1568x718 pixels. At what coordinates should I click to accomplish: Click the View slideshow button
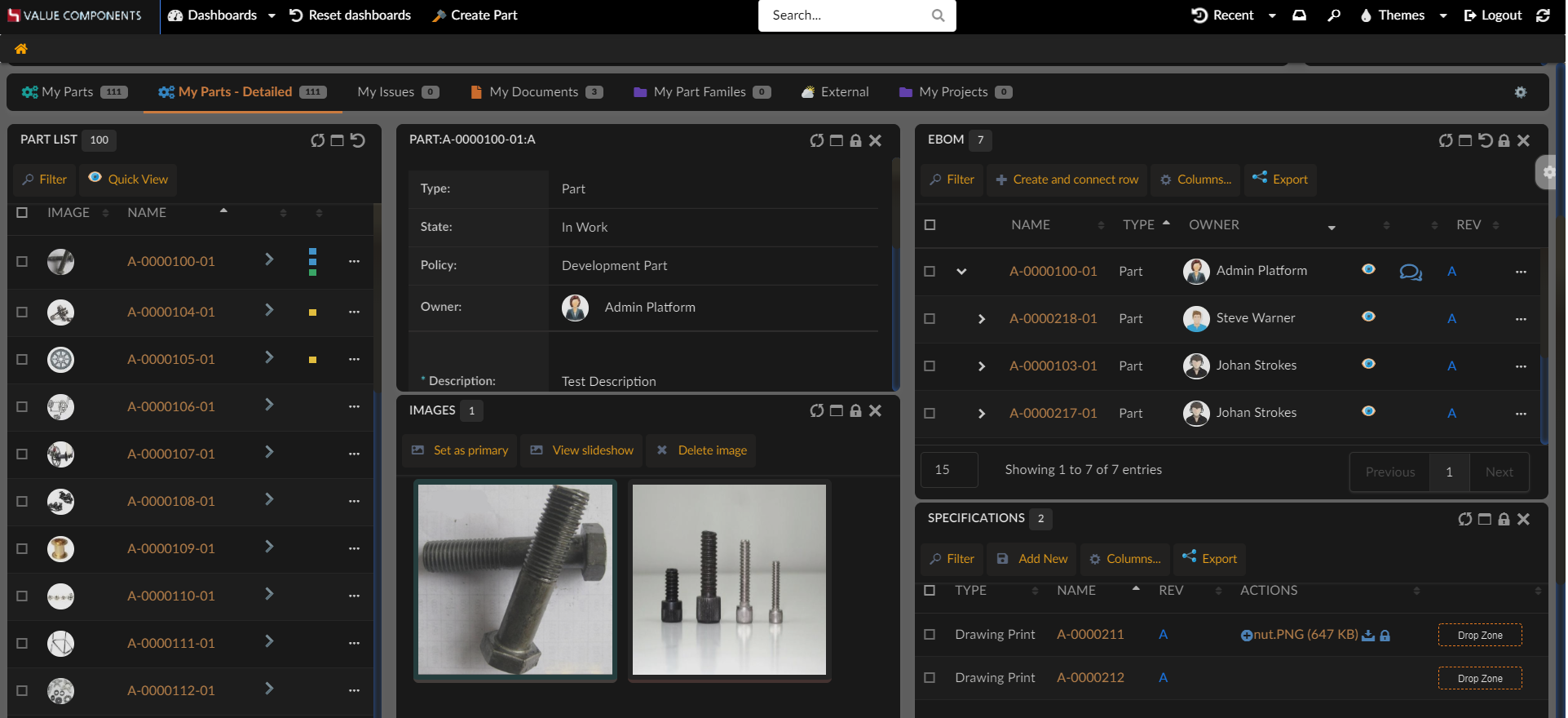tap(582, 450)
